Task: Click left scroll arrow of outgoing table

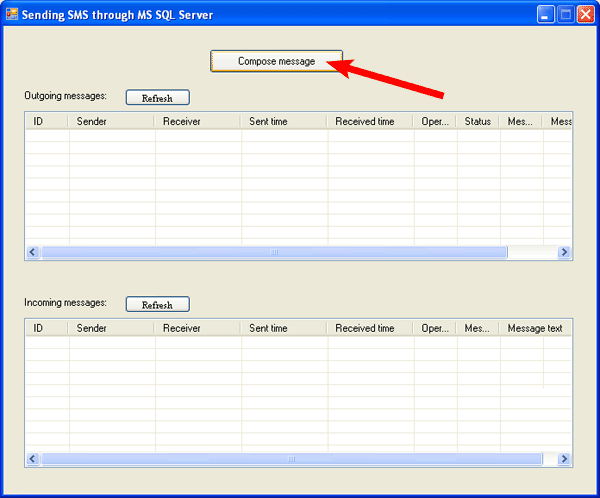Action: pos(33,252)
